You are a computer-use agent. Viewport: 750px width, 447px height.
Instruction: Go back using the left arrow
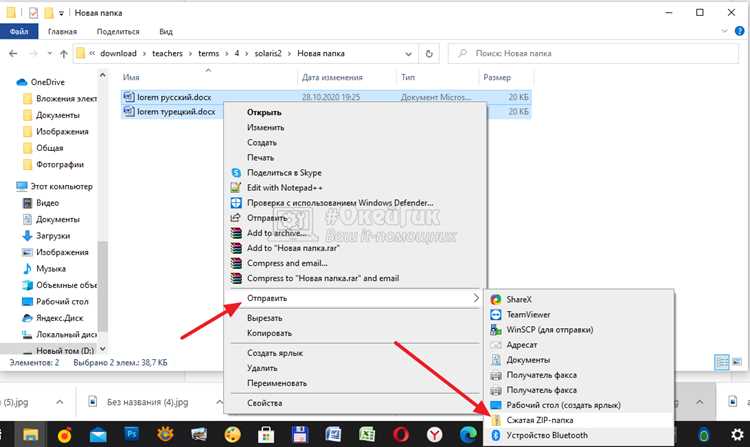[x=13, y=54]
